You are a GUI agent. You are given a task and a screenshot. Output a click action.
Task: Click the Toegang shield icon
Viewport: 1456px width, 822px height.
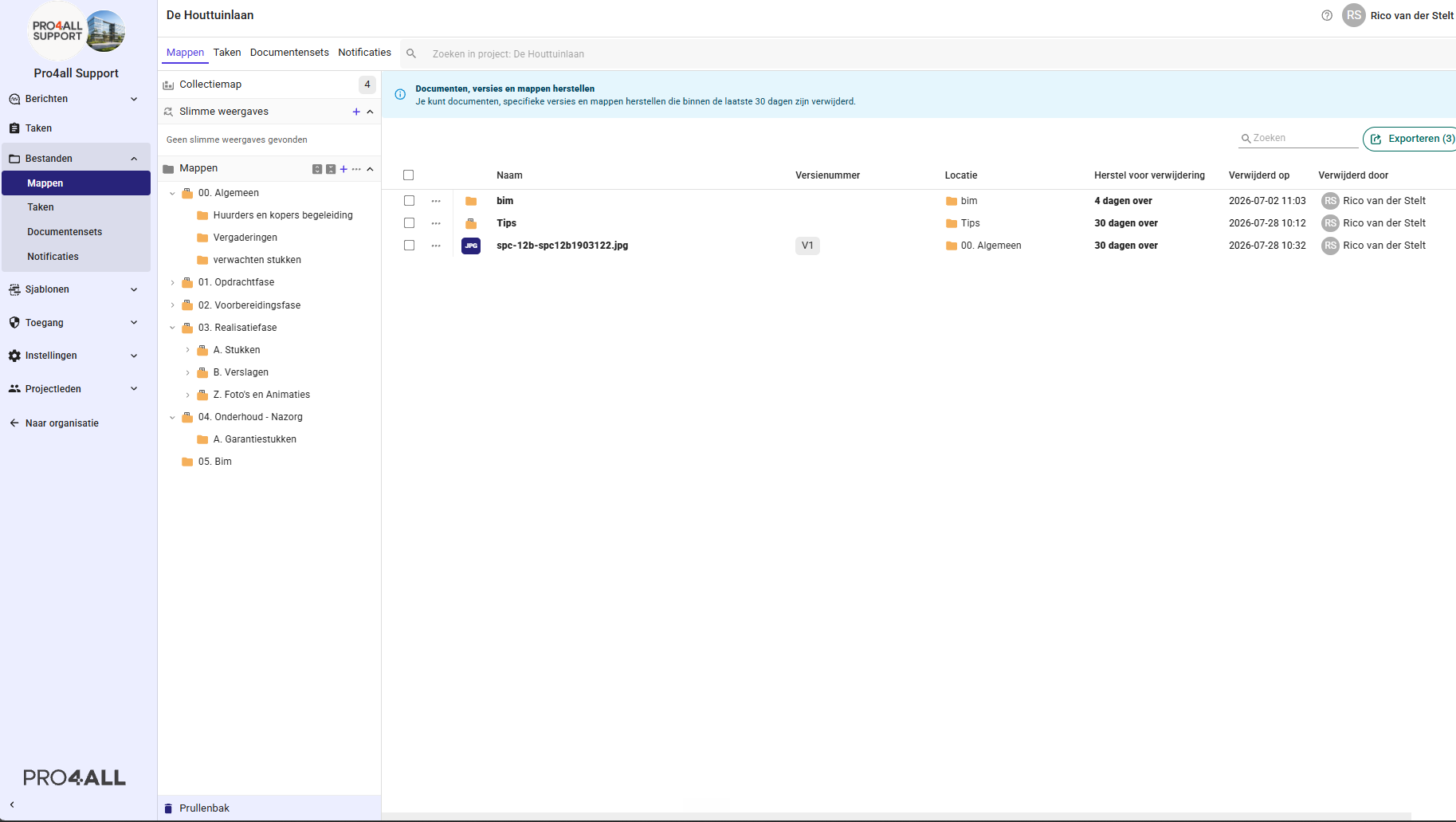pos(14,323)
